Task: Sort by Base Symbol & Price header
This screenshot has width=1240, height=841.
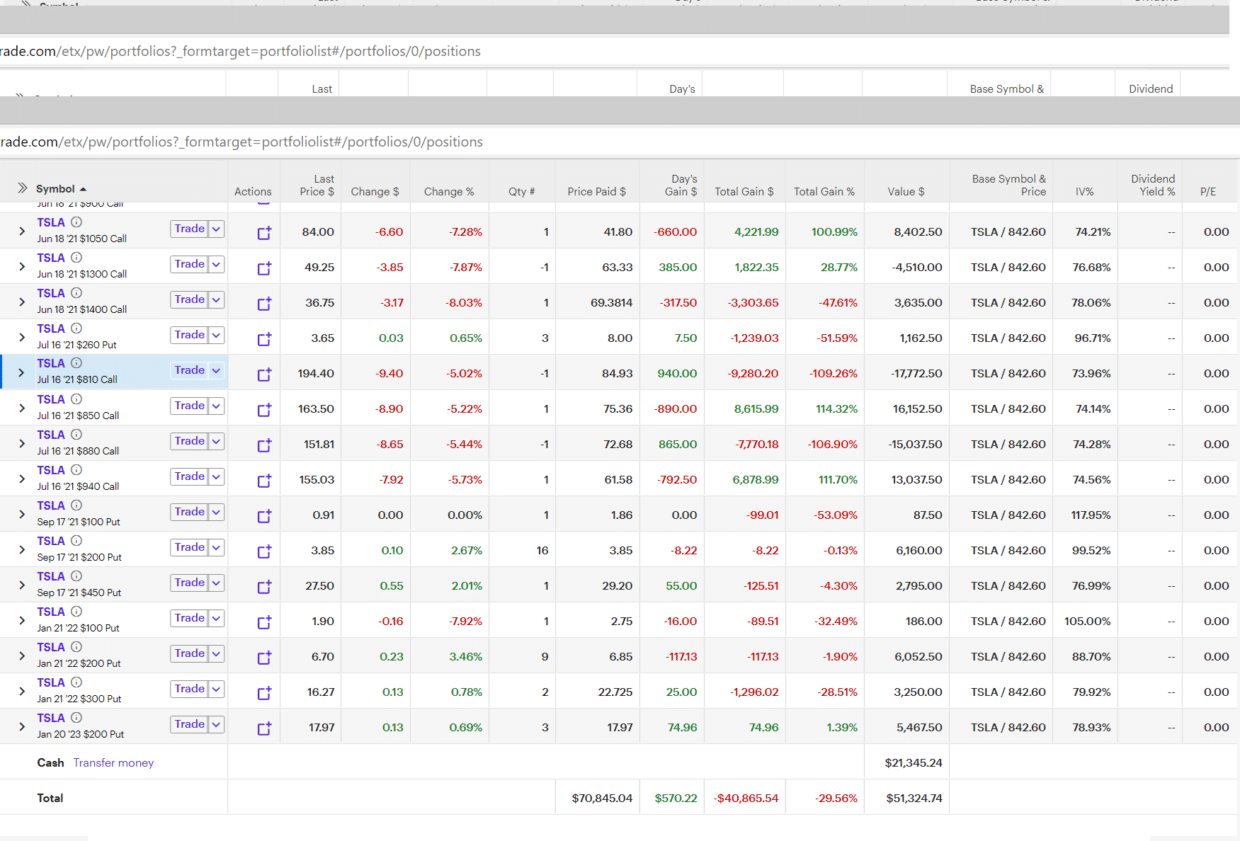Action: 1009,185
